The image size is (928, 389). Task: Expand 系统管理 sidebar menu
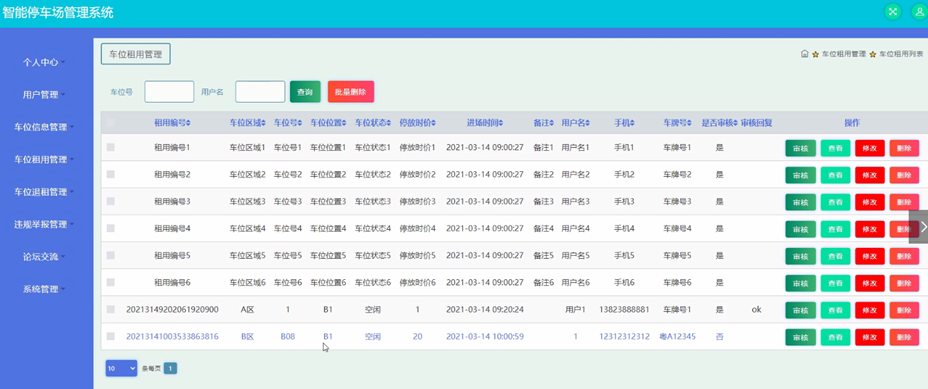[x=44, y=290]
